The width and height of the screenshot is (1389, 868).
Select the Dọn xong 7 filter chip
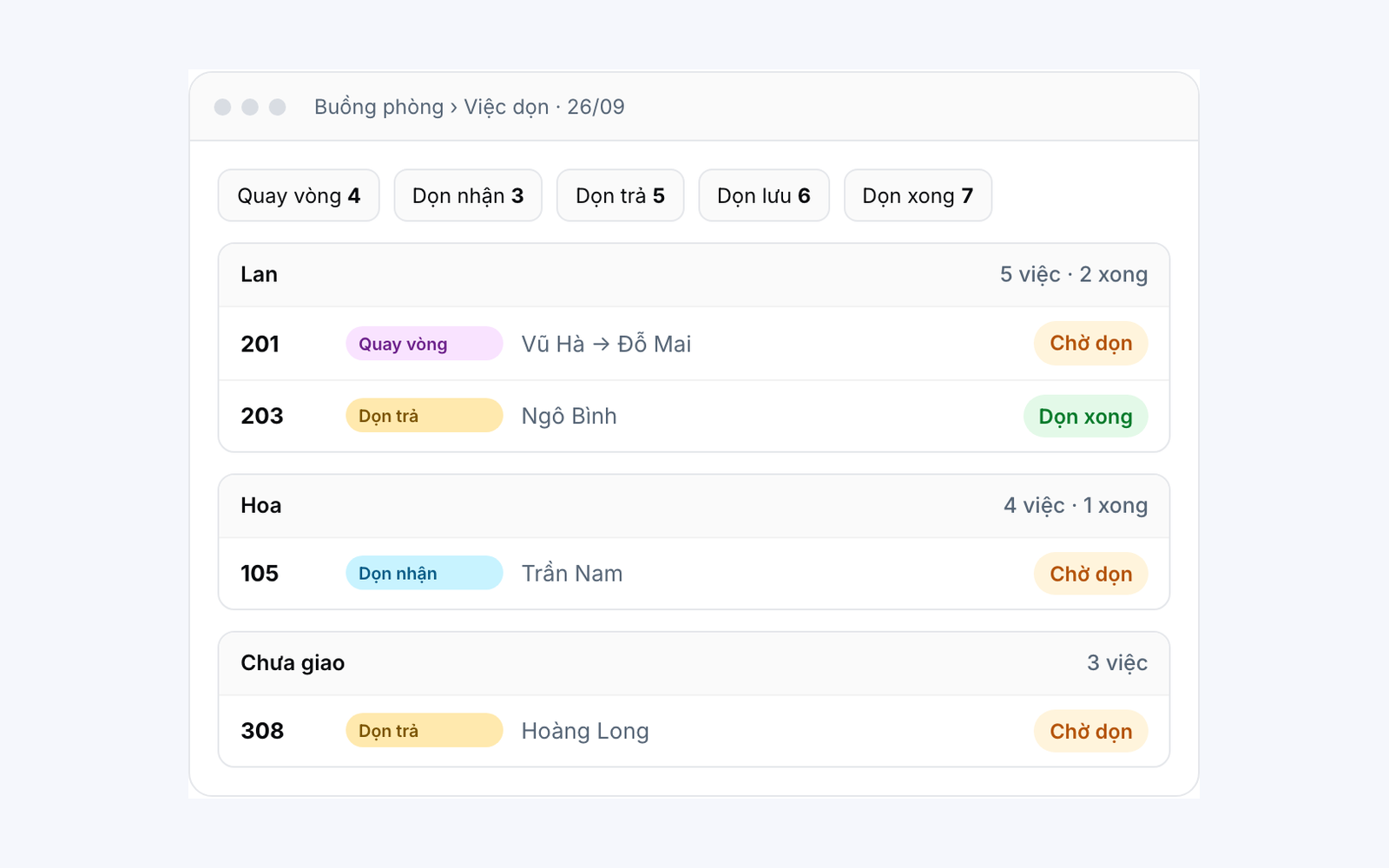918,195
